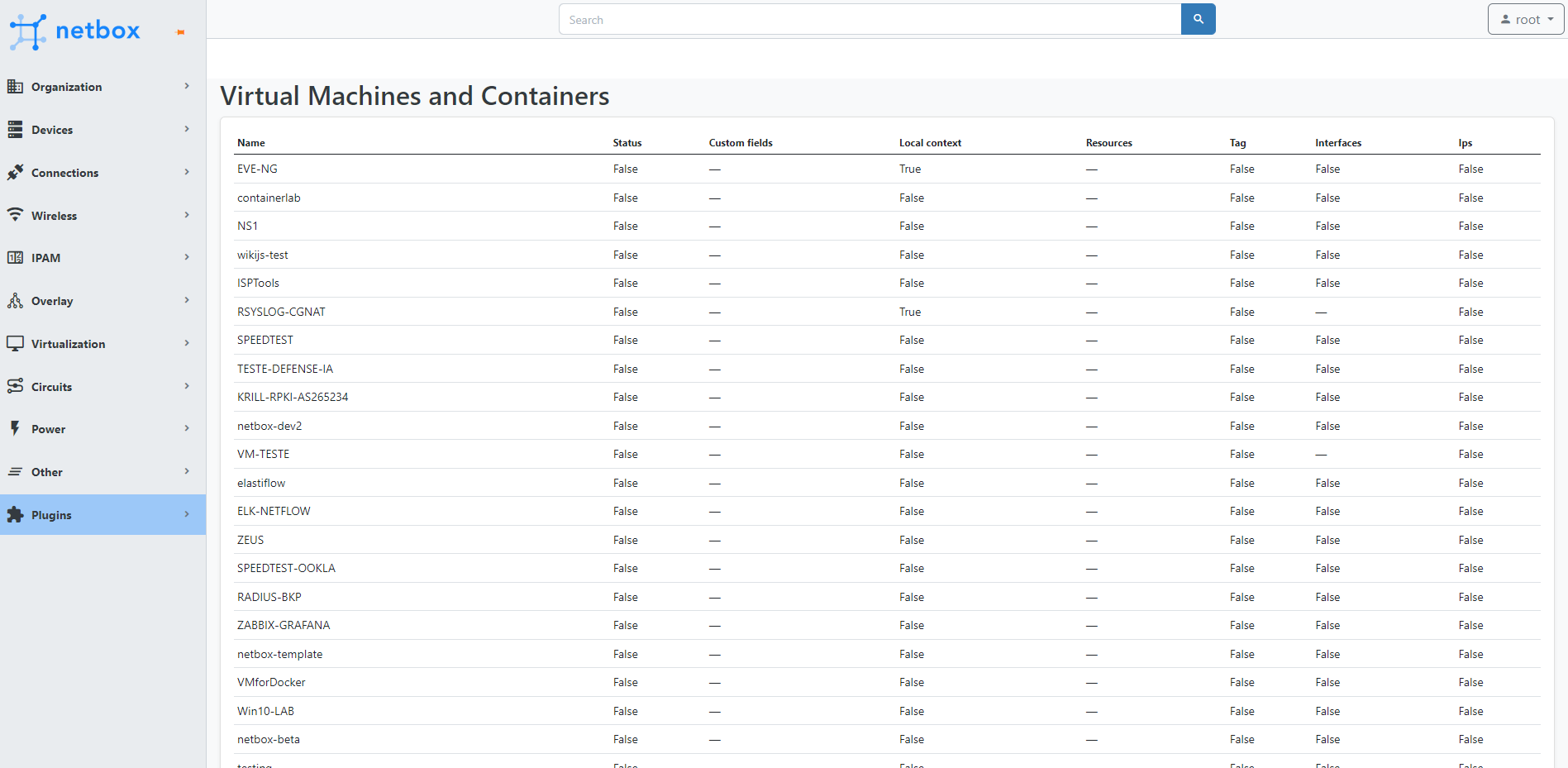Image resolution: width=1568 pixels, height=768 pixels.
Task: Click True local context in EVE-NG row
Action: [910, 169]
